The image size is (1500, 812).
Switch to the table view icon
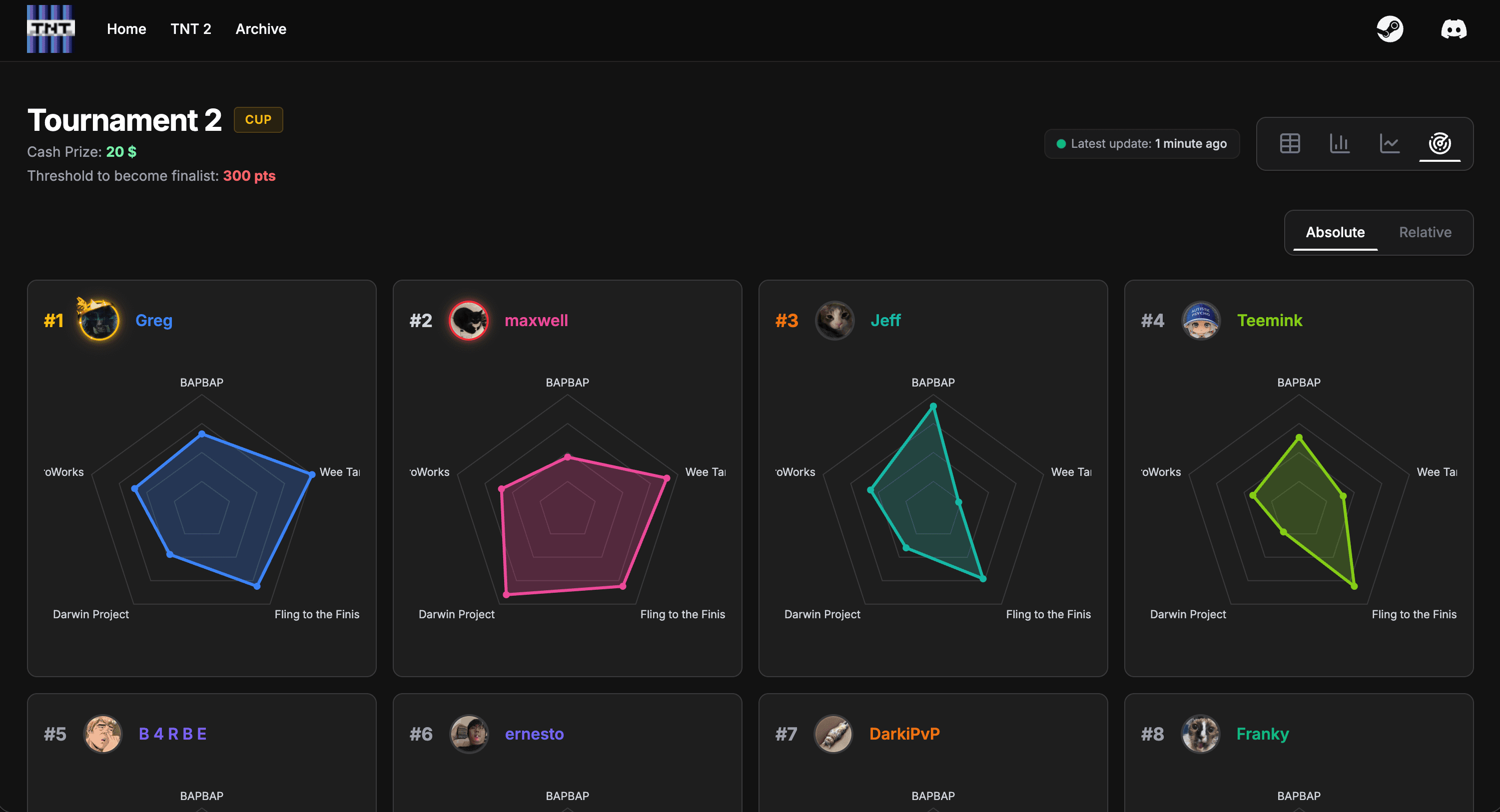click(1290, 143)
